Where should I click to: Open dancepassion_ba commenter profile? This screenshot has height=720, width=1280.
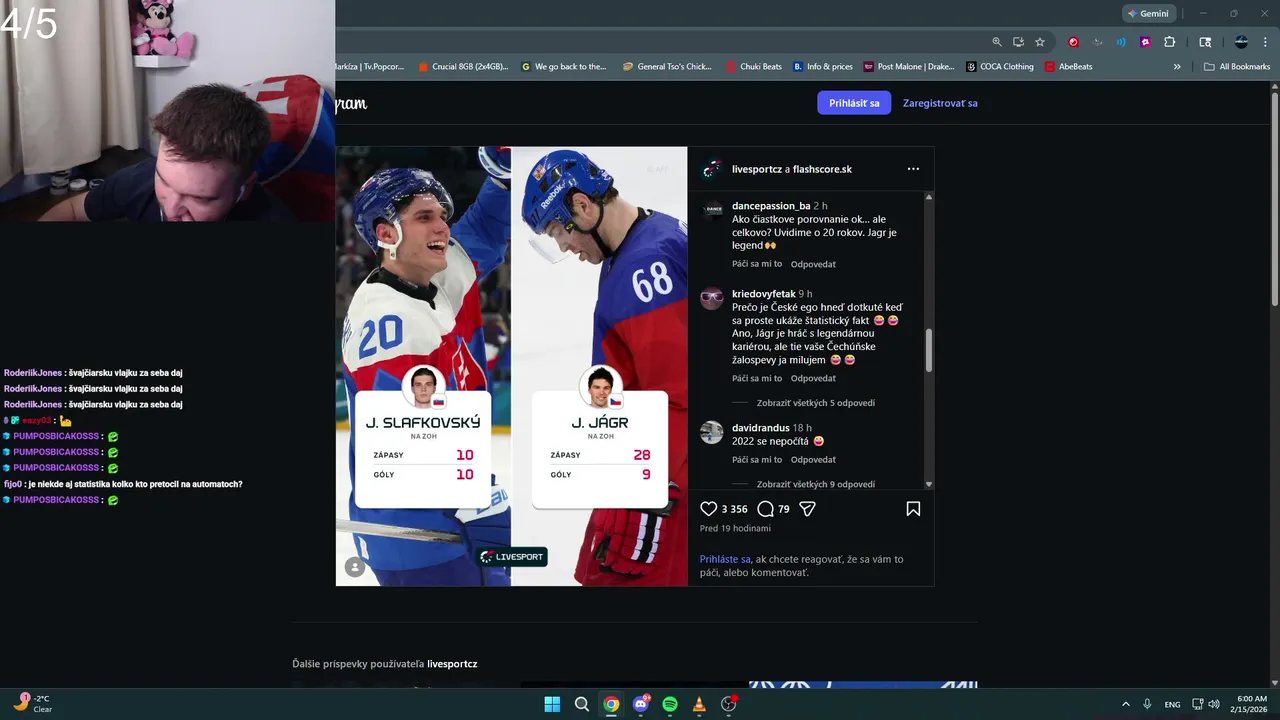point(771,206)
